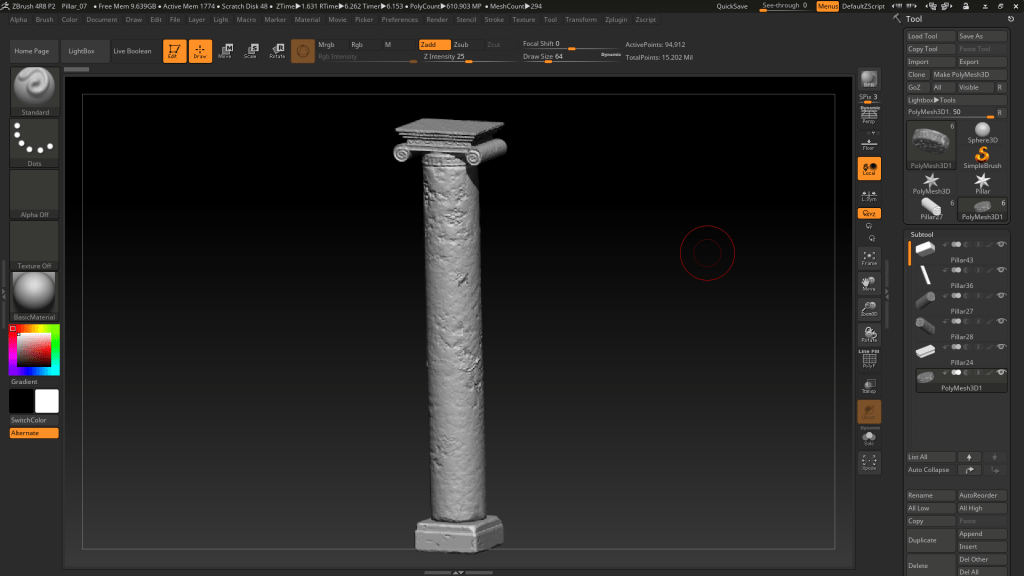Select the Move transform tool
This screenshot has height=576, width=1024.
224,50
